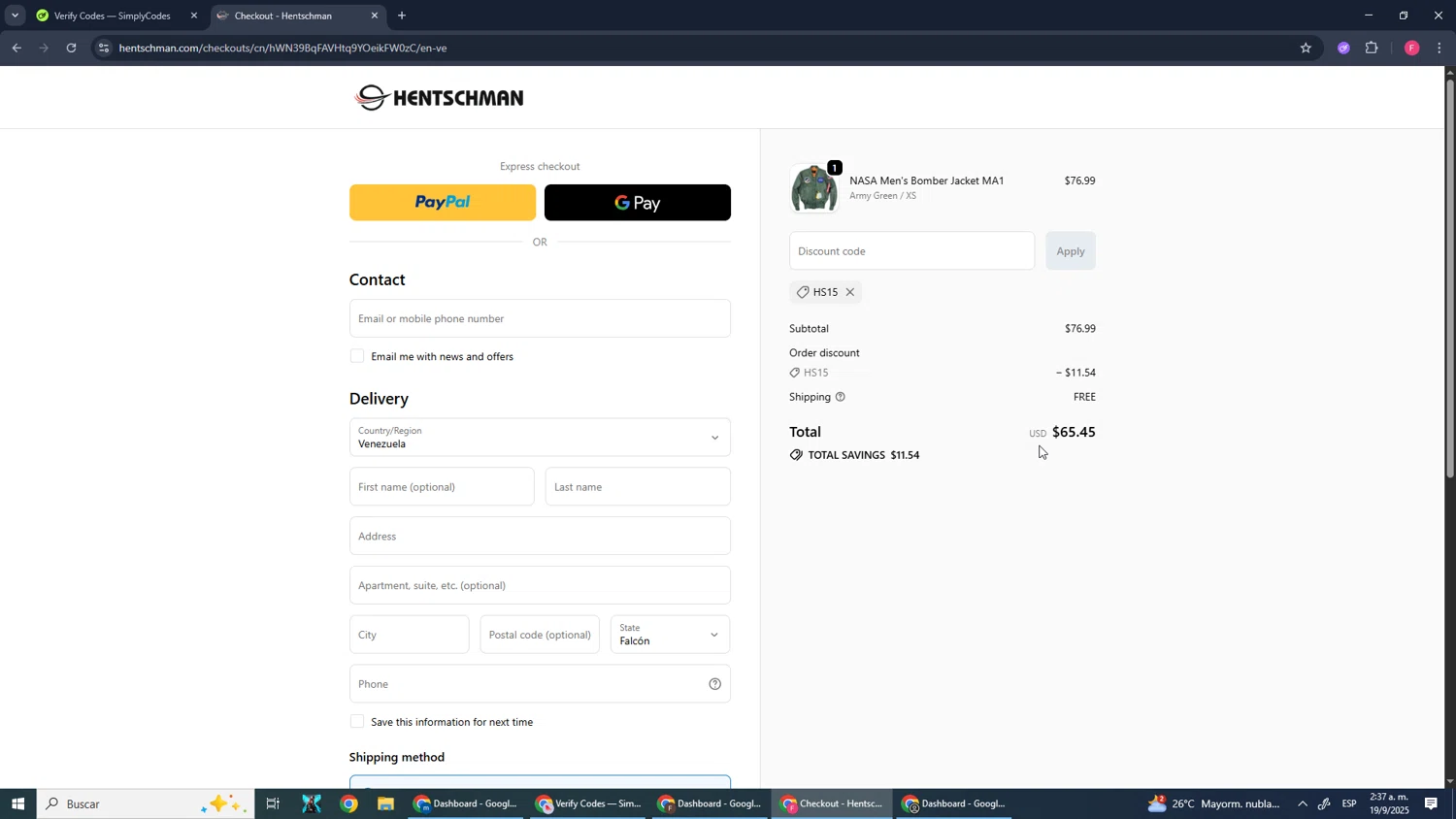Image resolution: width=1456 pixels, height=819 pixels.
Task: Click the taskbar clock showing 2:37 a. m.
Action: tap(1389, 803)
